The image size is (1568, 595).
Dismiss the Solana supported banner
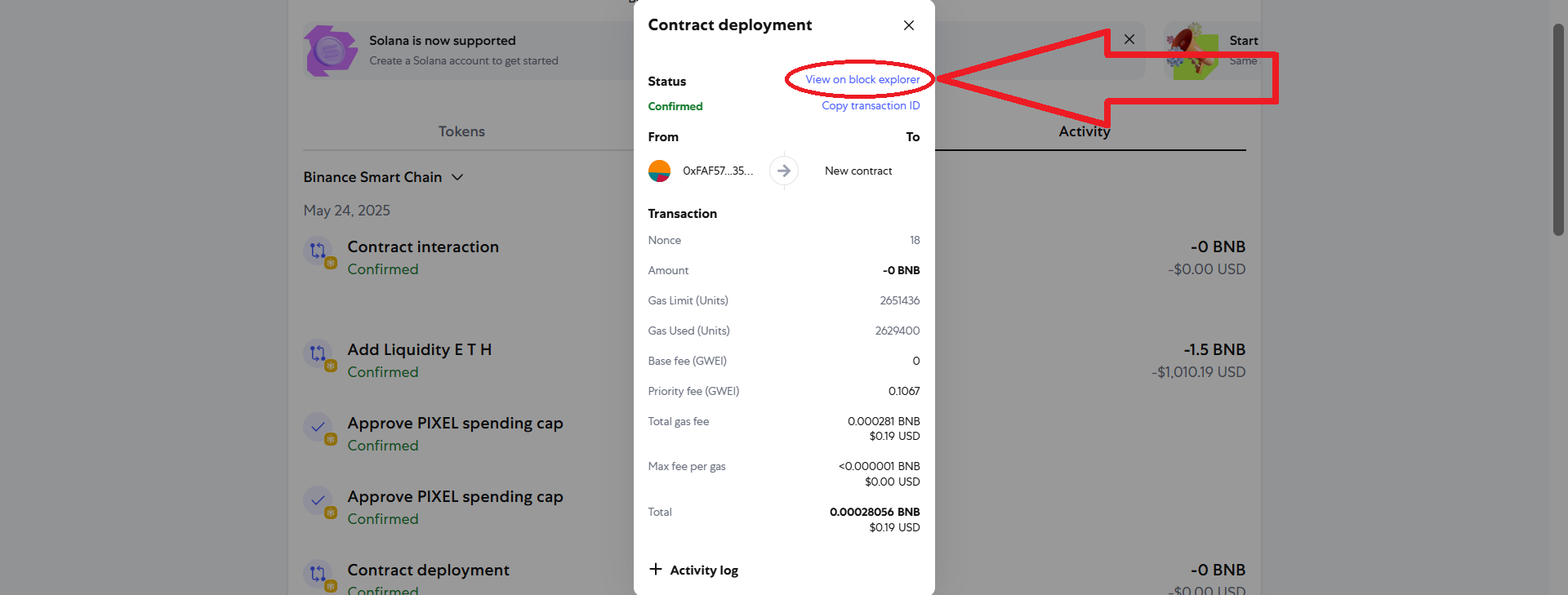click(1129, 39)
